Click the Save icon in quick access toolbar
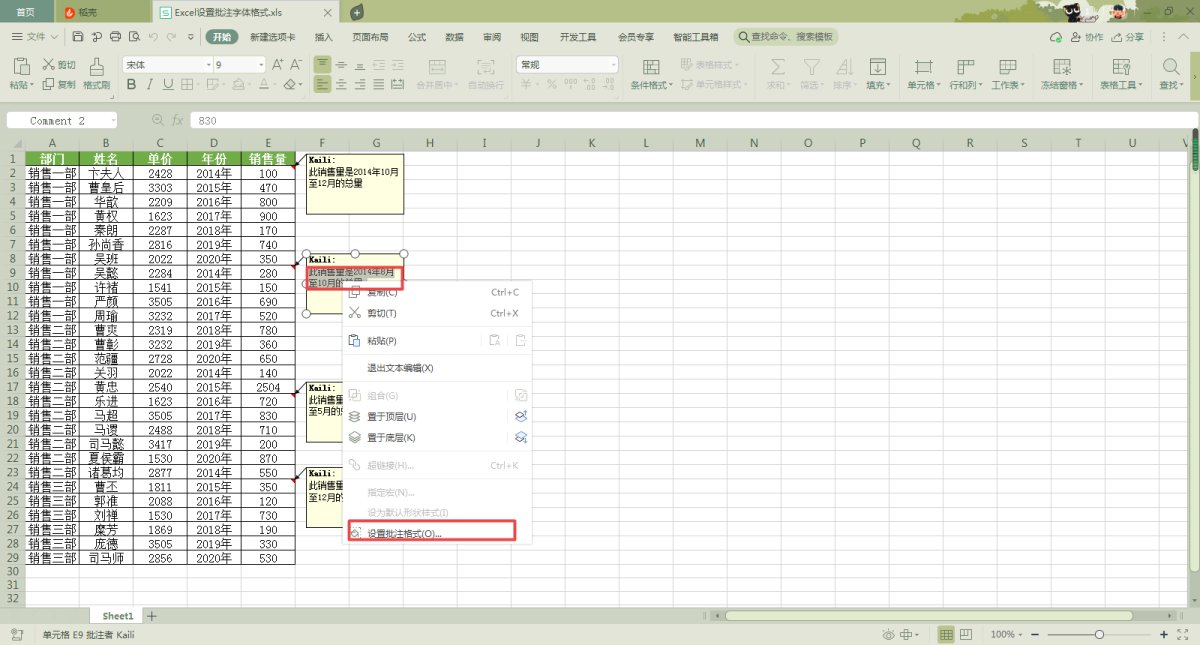Image resolution: width=1200 pixels, height=645 pixels. click(78, 37)
